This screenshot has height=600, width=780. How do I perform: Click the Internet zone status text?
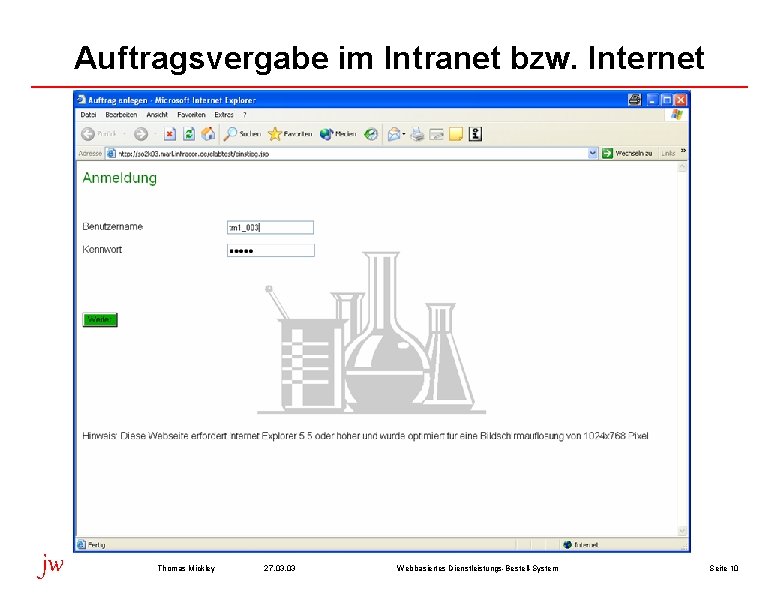(586, 545)
